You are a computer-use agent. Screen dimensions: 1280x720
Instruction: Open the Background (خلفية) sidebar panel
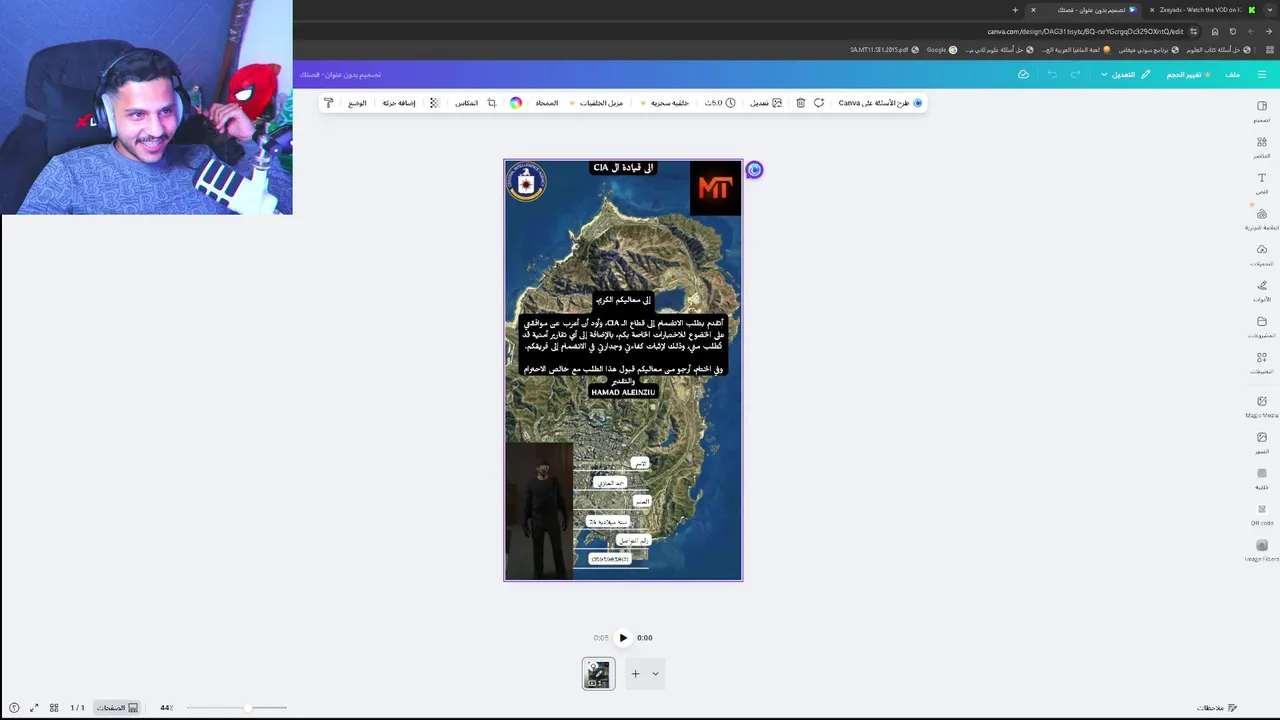pyautogui.click(x=1262, y=479)
